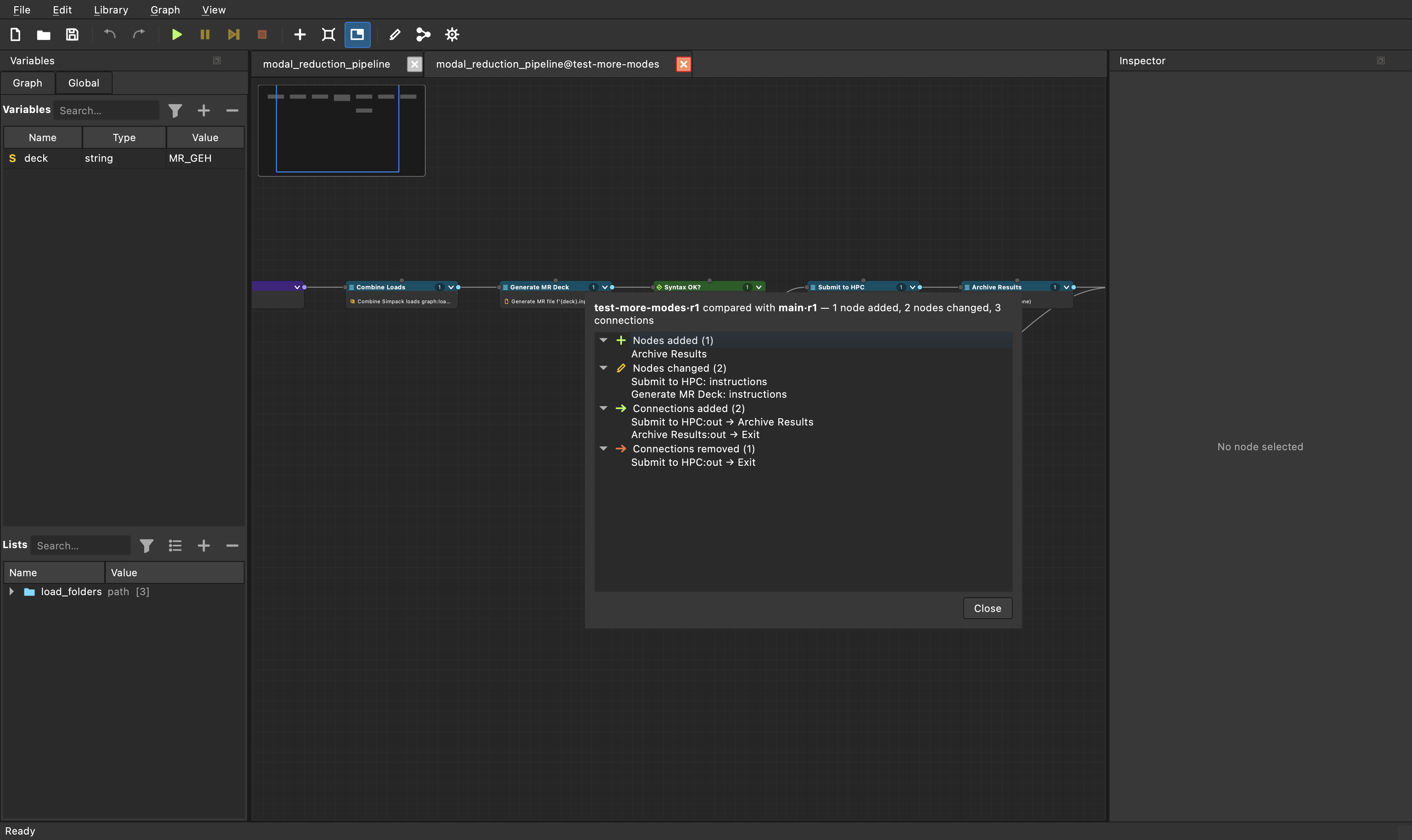Image resolution: width=1412 pixels, height=840 pixels.
Task: Collapse the Connections added group
Action: 603,408
